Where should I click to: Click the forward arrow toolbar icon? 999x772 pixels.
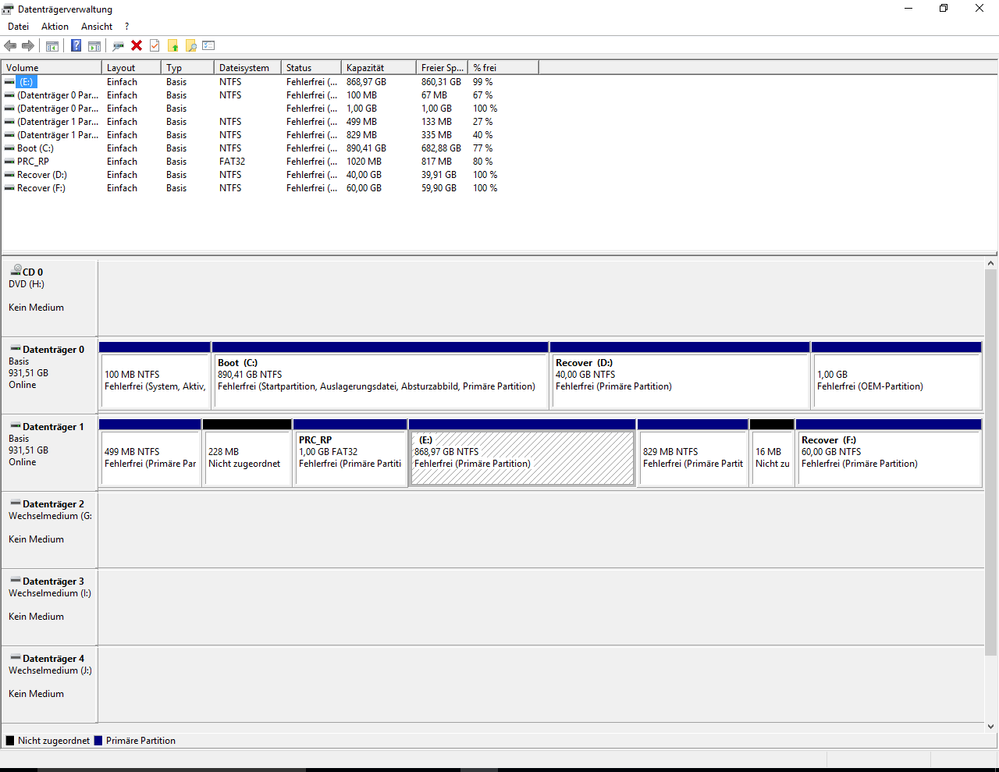pos(28,46)
